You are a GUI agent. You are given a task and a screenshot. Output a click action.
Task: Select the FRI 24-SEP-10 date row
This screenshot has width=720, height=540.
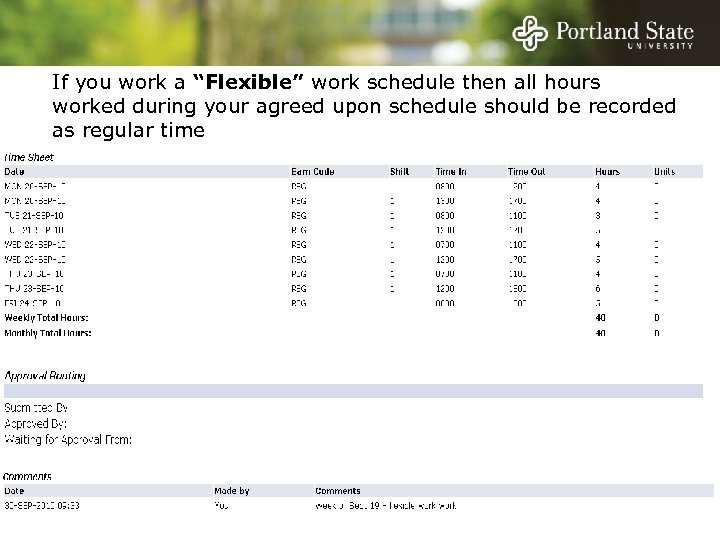(35, 302)
